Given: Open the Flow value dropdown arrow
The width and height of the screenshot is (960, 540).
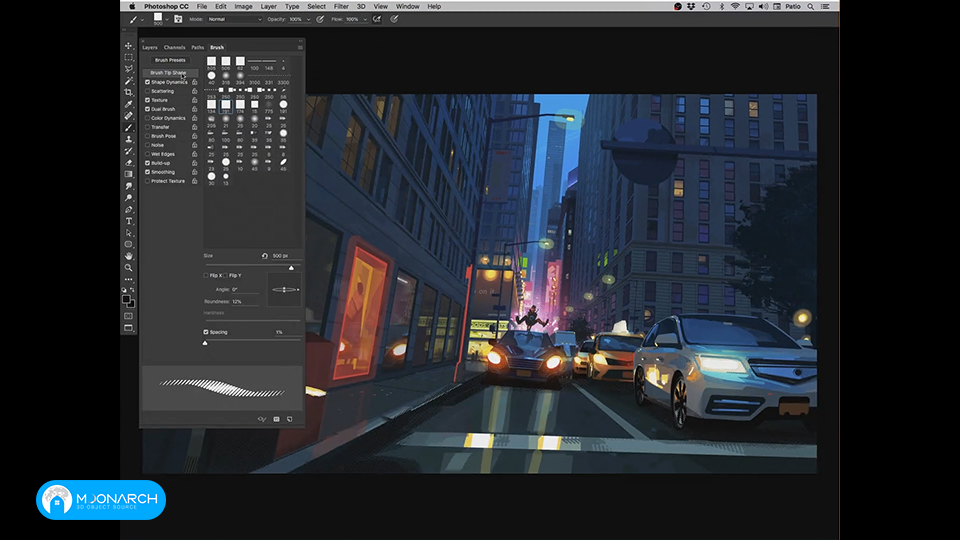Looking at the screenshot, I should [365, 19].
